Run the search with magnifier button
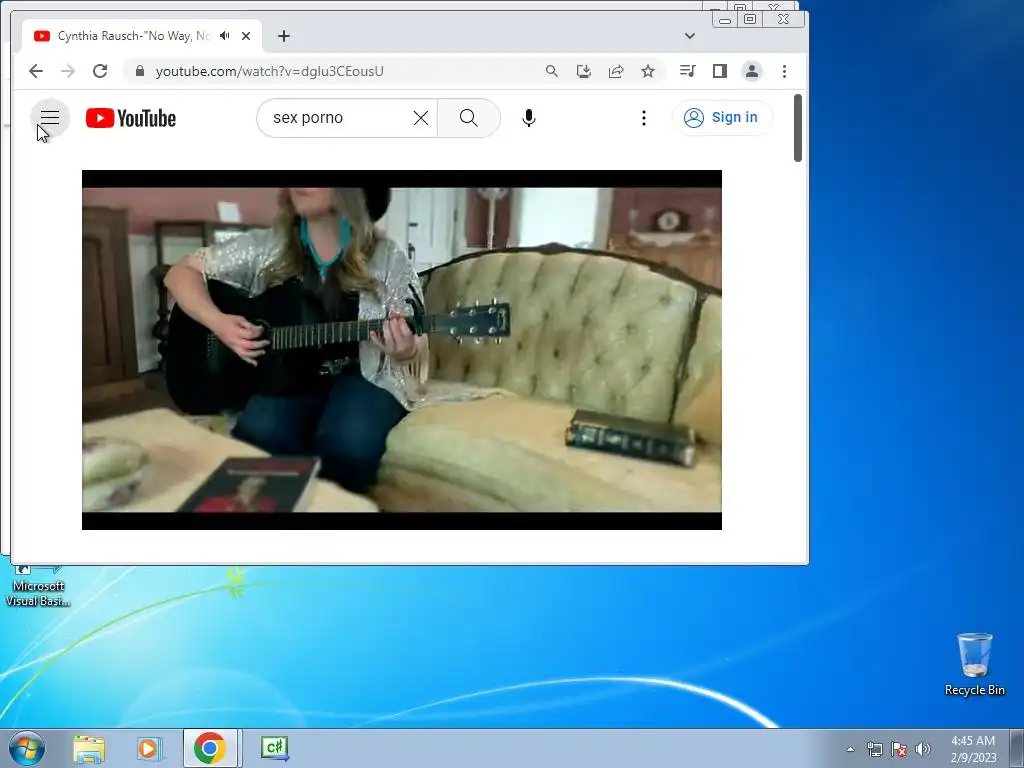 469,118
